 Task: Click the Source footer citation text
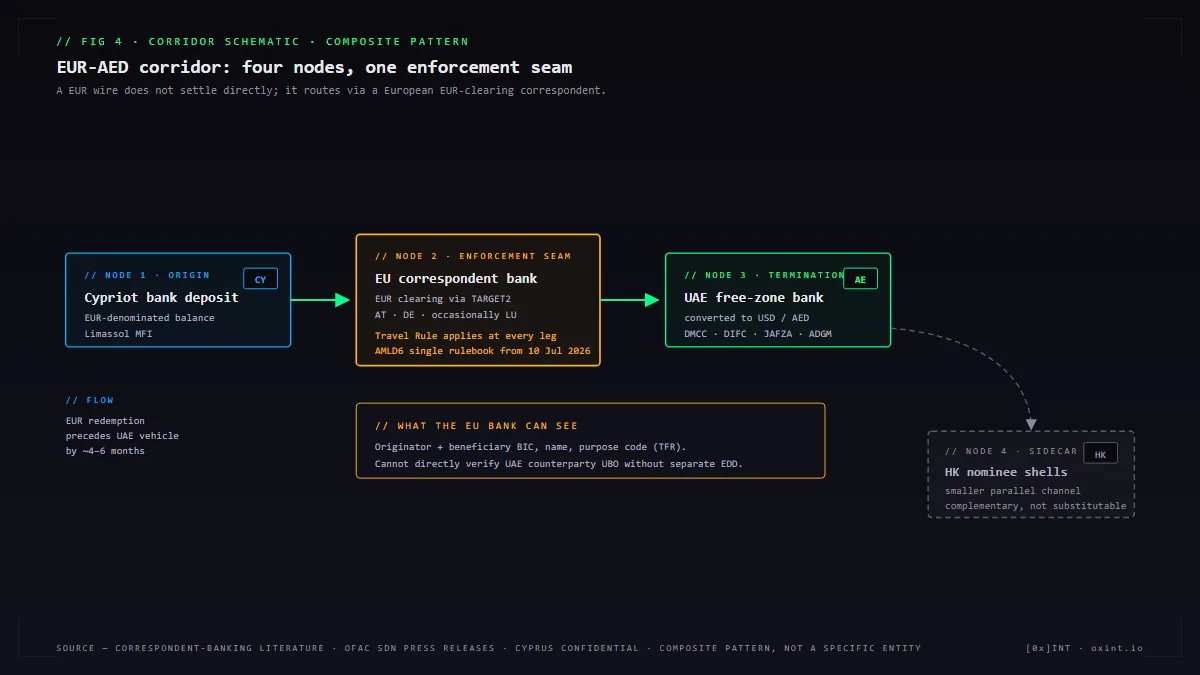pos(489,648)
